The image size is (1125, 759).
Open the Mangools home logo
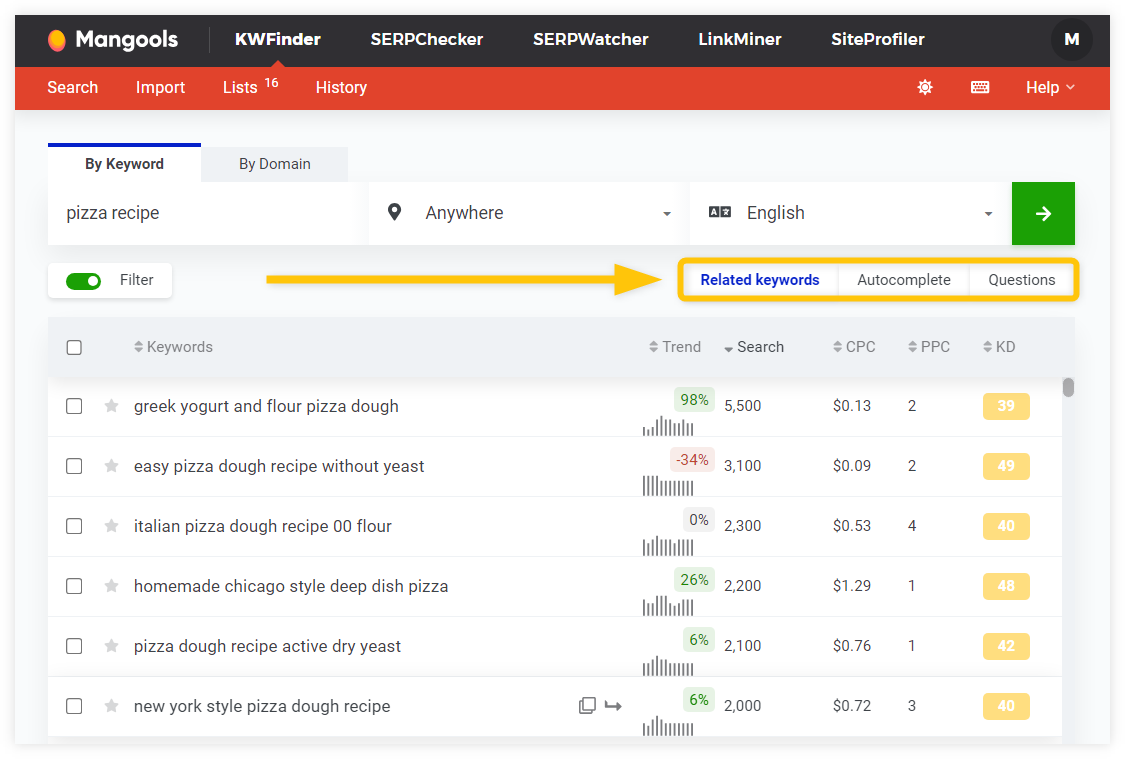111,40
